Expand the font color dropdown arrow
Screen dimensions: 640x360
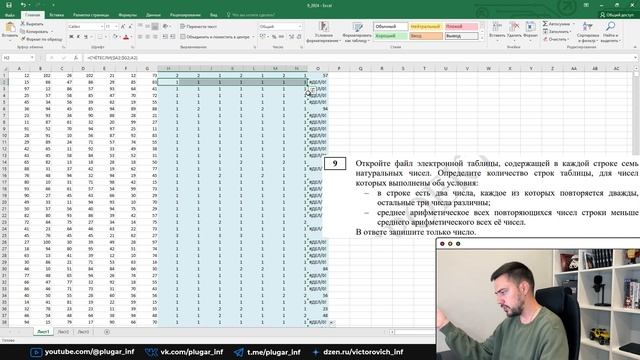pos(132,37)
